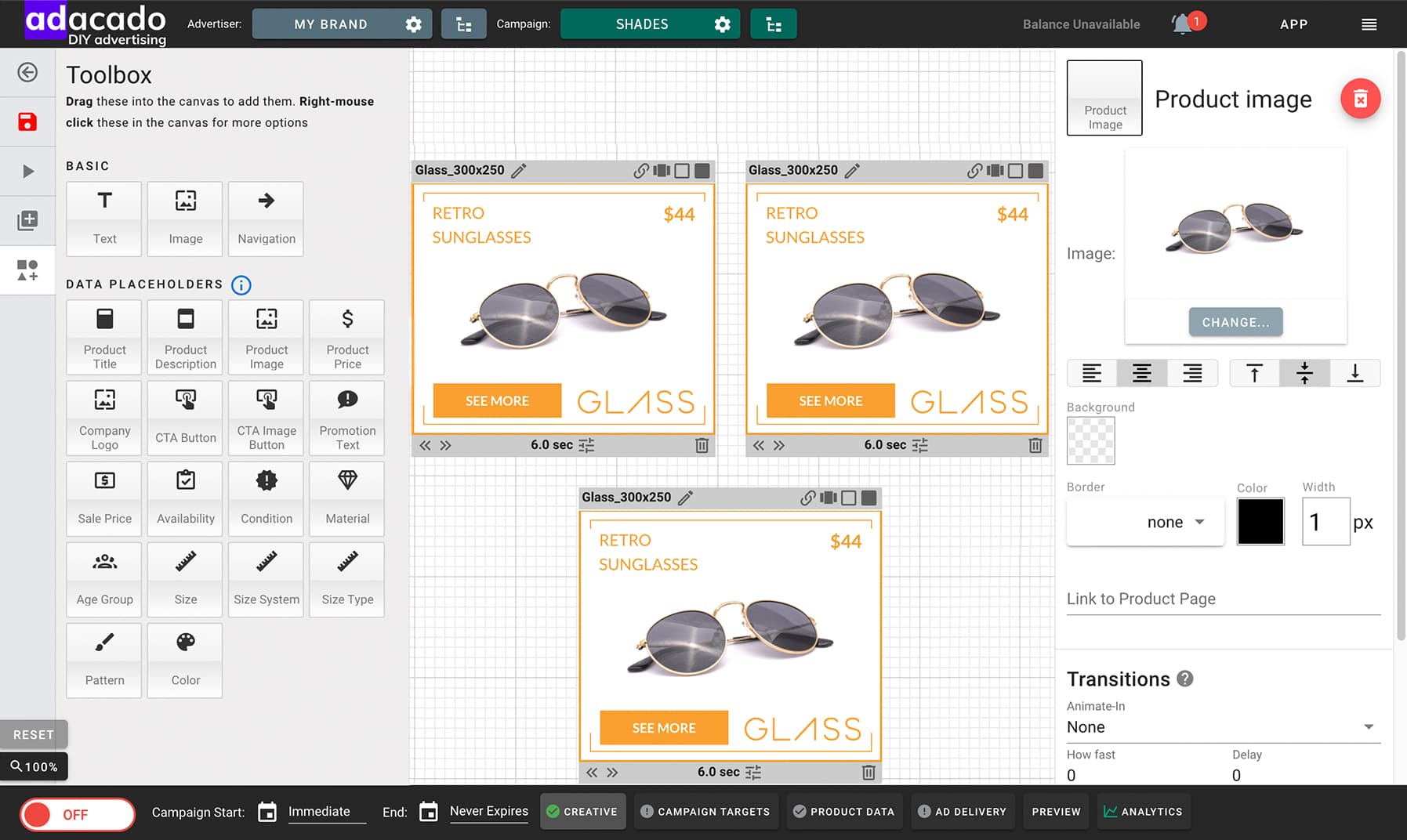
Task: Toggle the campaign OFF switch
Action: [77, 814]
